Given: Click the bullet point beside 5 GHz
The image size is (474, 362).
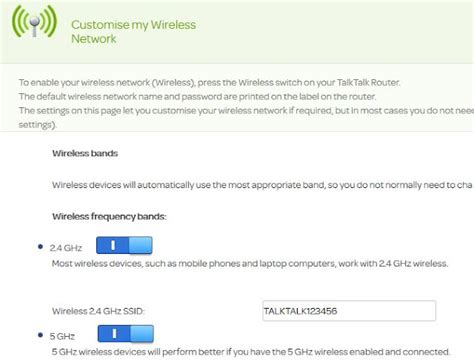Looking at the screenshot, I should coord(40,334).
